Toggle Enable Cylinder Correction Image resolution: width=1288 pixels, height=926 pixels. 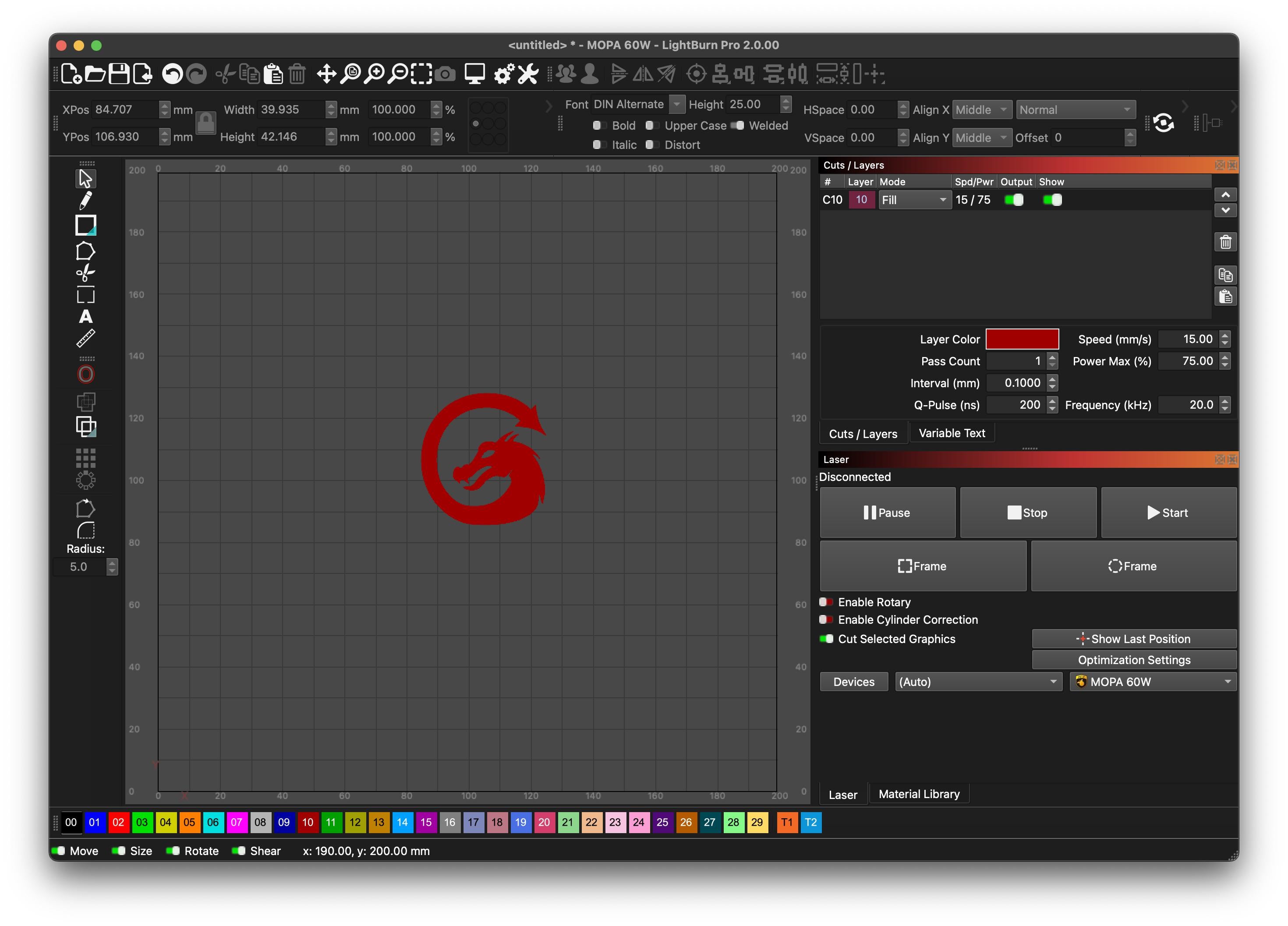click(826, 619)
